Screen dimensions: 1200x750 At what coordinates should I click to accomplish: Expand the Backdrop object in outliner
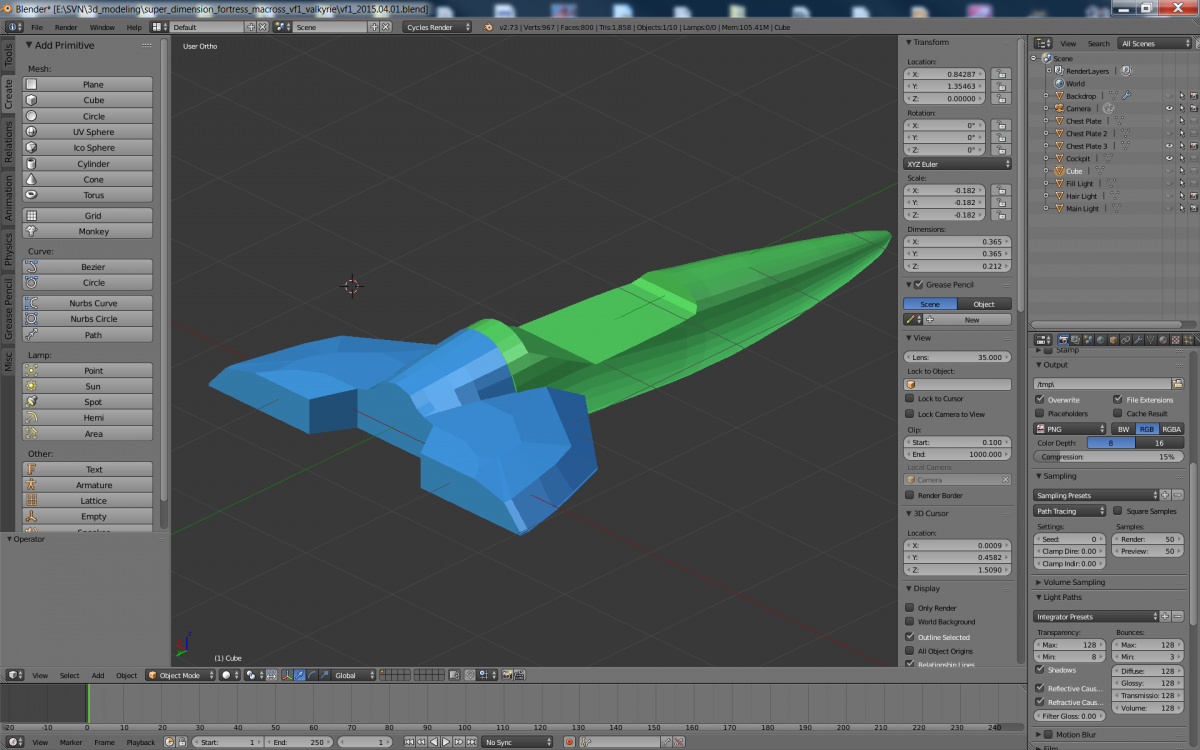pyautogui.click(x=1046, y=96)
